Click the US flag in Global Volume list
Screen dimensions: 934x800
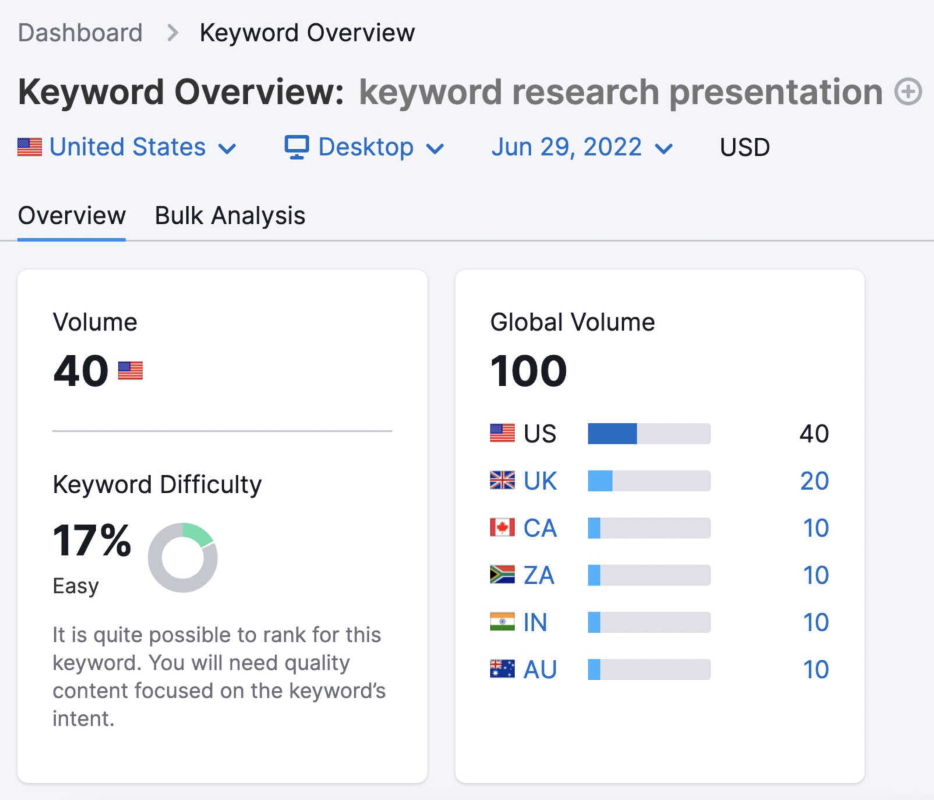coord(502,433)
